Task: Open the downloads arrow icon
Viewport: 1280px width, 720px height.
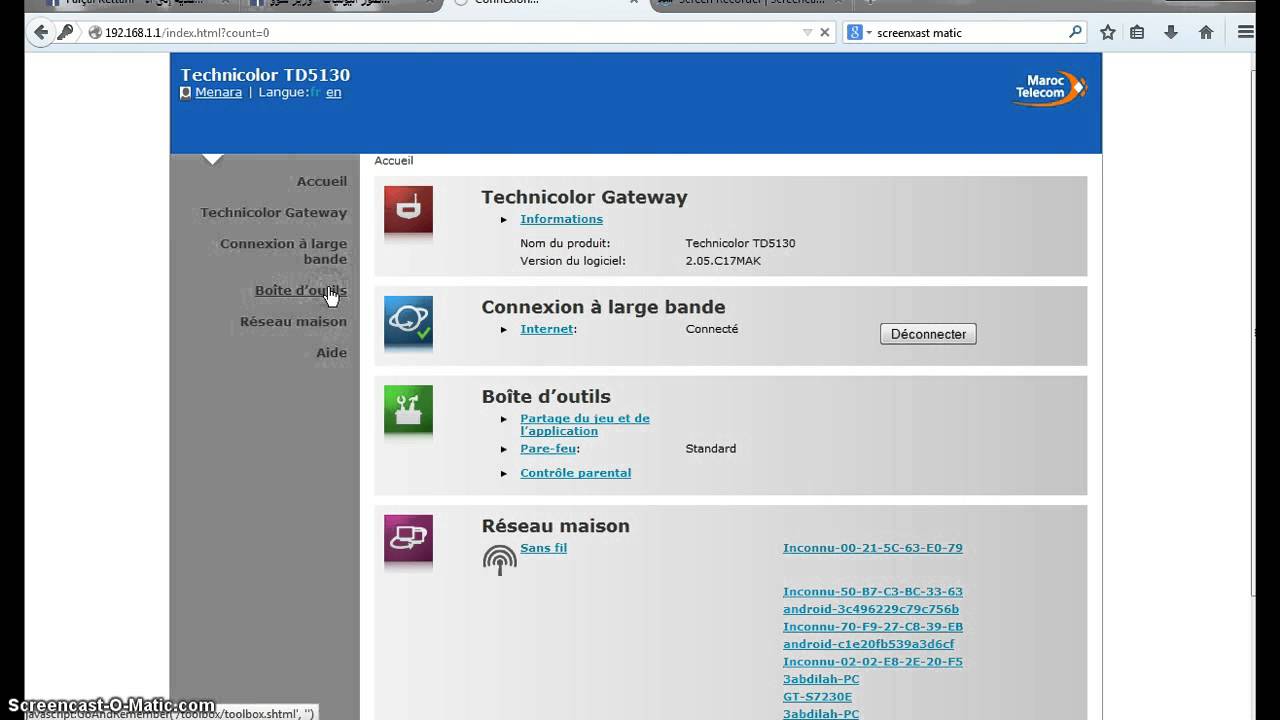Action: coord(1171,32)
